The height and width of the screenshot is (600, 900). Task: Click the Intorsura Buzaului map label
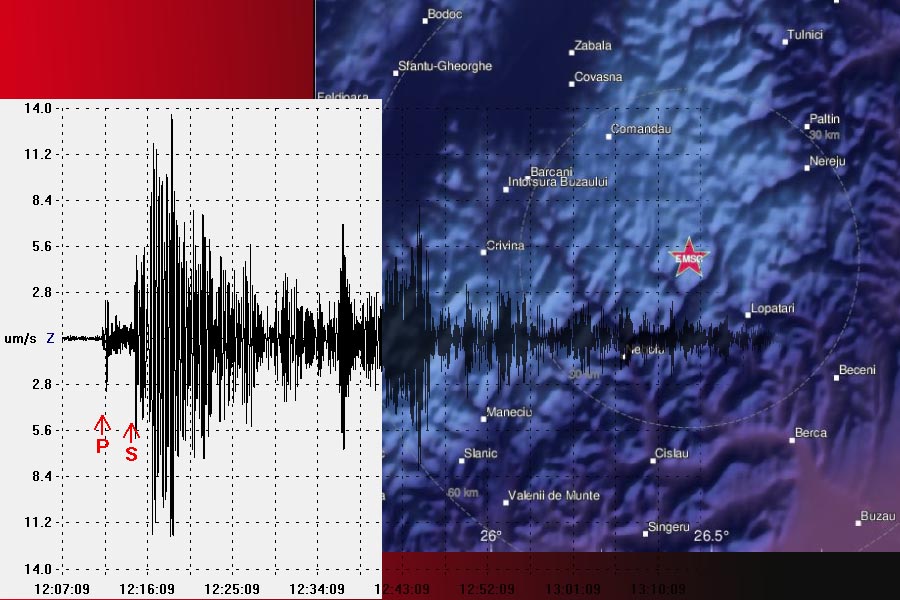tap(557, 182)
